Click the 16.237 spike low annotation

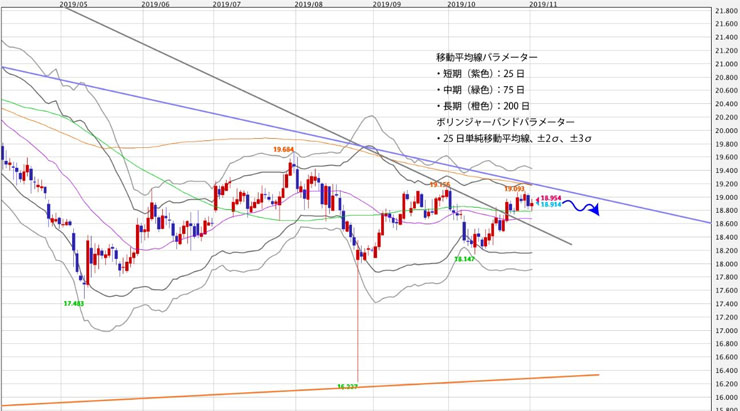coord(347,386)
